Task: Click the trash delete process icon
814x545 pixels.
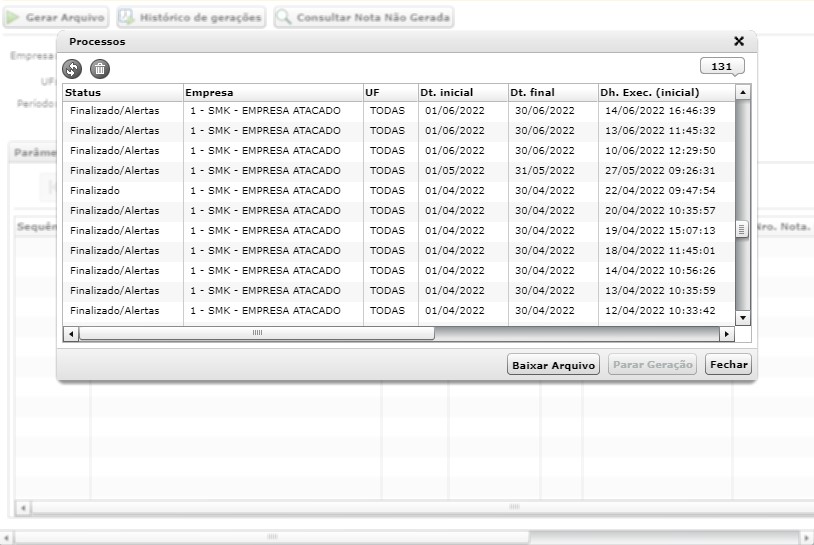Action: tap(100, 69)
